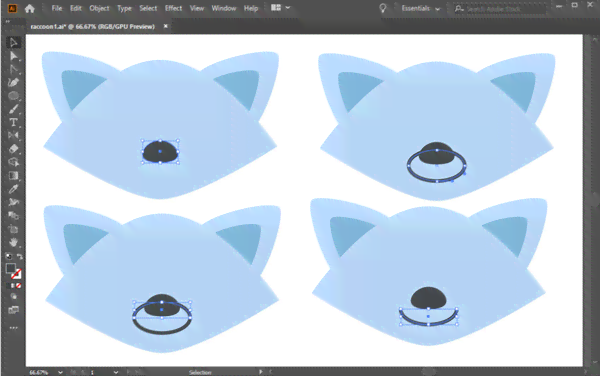The image size is (600, 376).
Task: Select the Reflect tool
Action: click(13, 135)
